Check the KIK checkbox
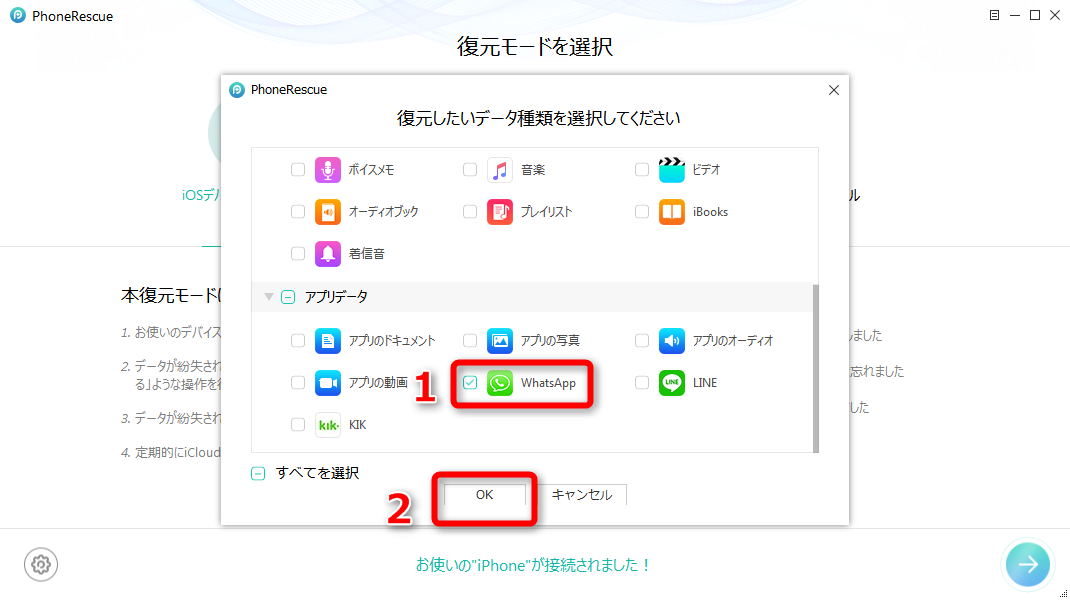The height and width of the screenshot is (600, 1070). pos(298,425)
